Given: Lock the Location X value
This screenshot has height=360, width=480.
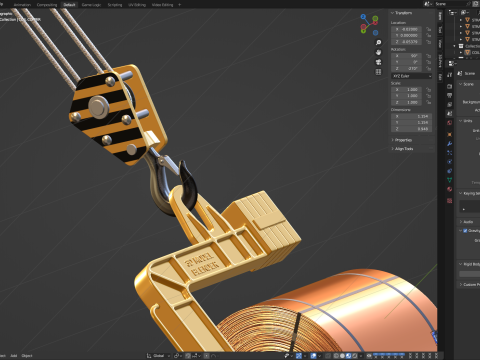Looking at the screenshot, I should (x=429, y=29).
